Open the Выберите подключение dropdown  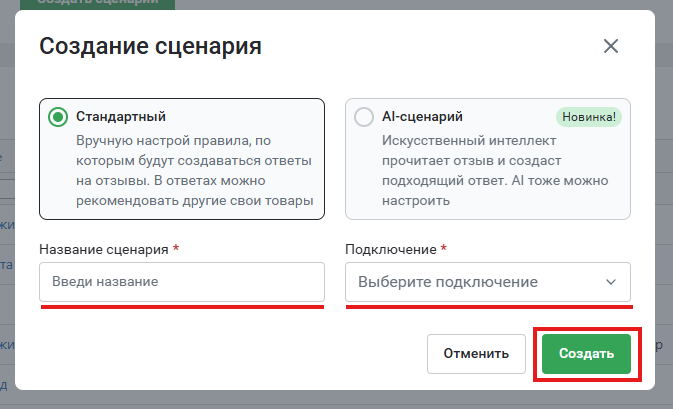[488, 282]
